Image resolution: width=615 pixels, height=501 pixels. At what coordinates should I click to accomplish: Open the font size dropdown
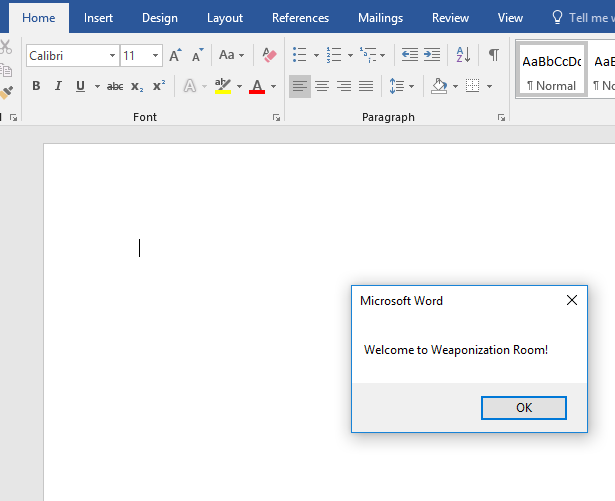155,55
